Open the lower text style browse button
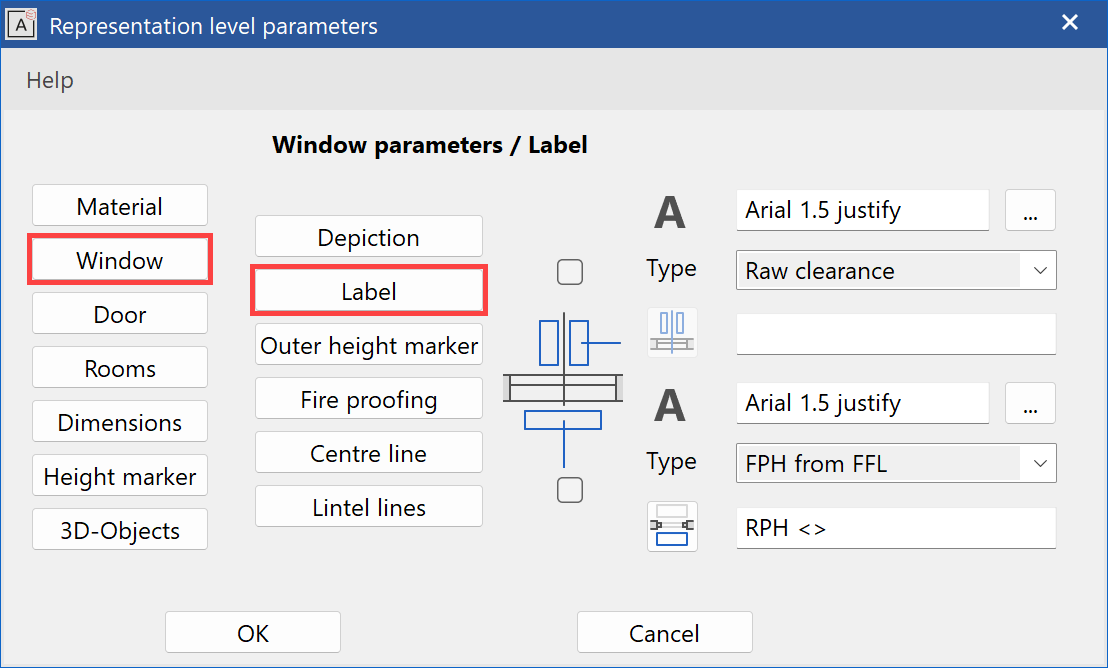1108x668 pixels. tap(1030, 403)
